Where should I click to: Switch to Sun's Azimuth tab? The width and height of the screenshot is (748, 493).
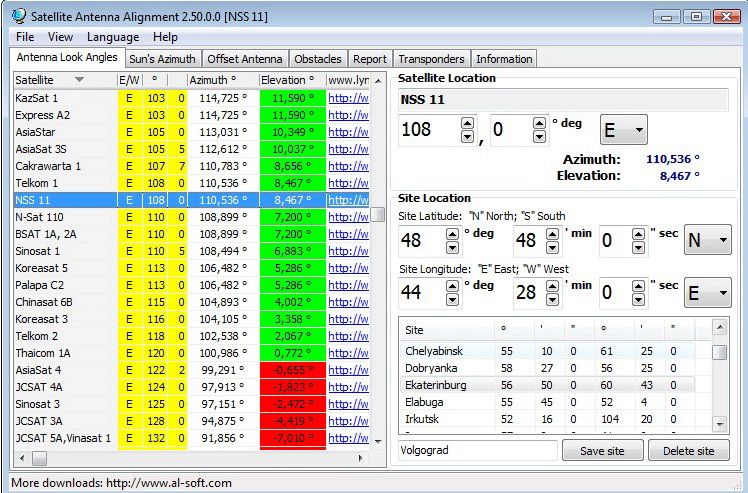[162, 59]
